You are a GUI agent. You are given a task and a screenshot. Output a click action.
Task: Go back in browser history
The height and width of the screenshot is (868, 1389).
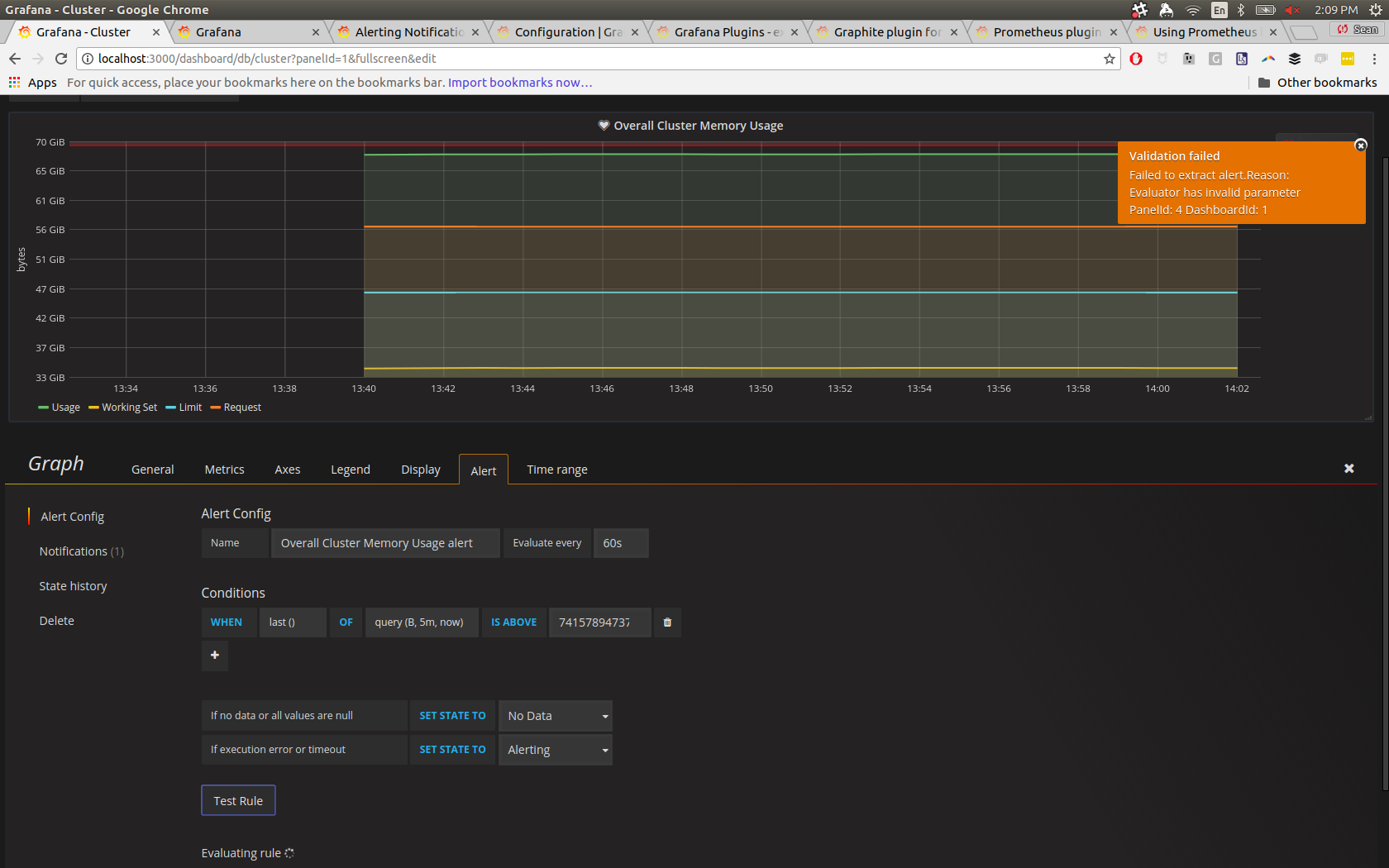click(x=15, y=59)
